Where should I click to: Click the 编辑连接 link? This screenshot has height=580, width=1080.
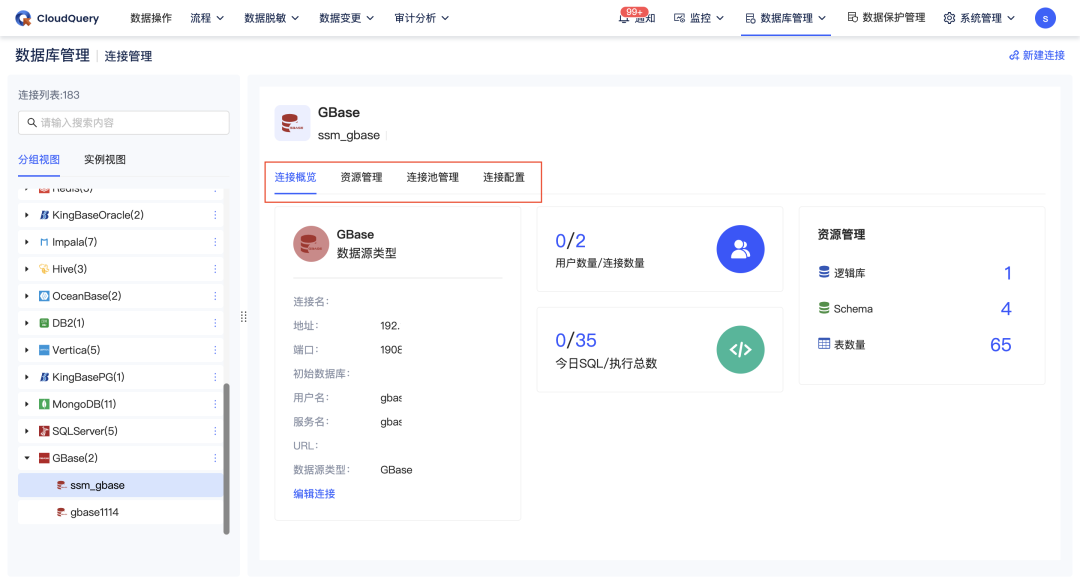[314, 493]
